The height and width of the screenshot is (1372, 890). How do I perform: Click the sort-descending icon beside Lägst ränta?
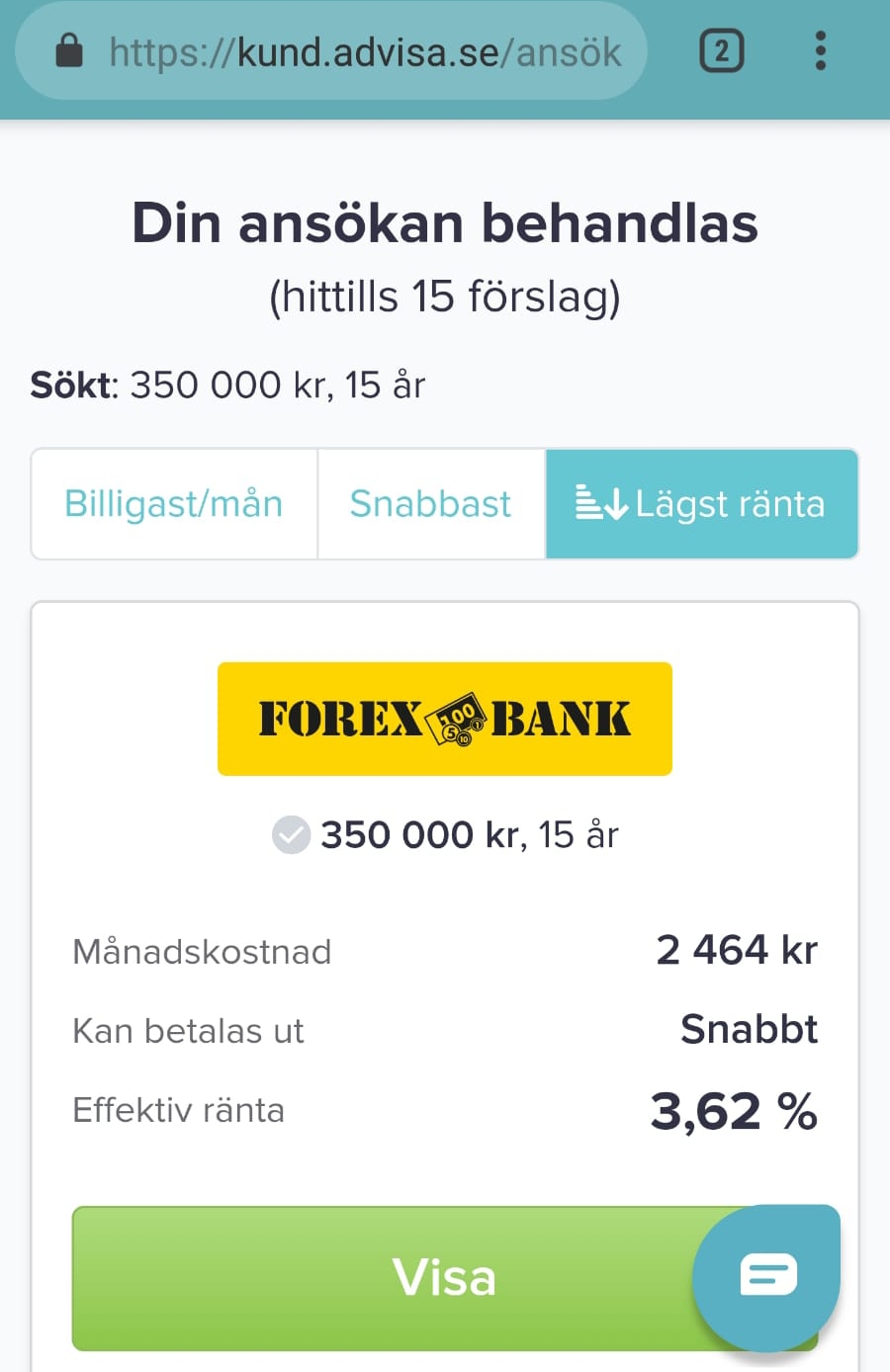601,503
